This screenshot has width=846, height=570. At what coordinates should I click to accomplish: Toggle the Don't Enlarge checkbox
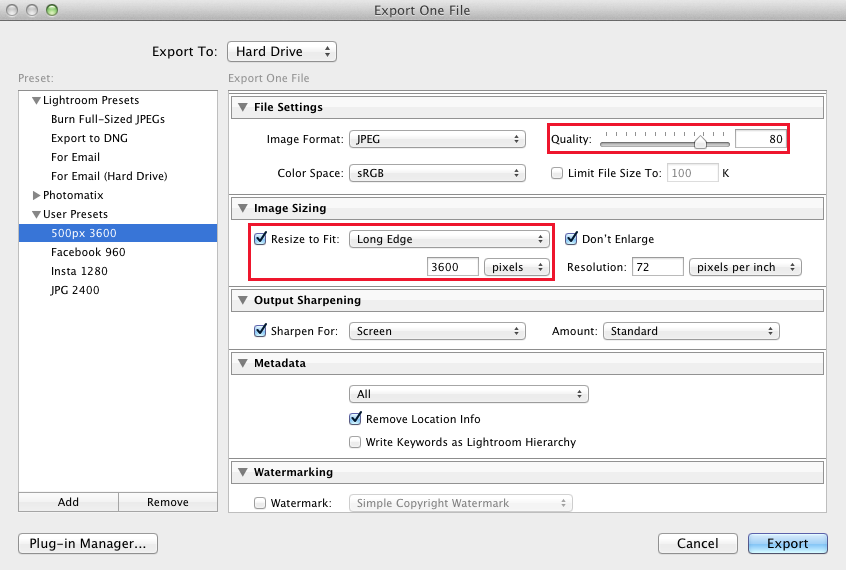tap(571, 239)
